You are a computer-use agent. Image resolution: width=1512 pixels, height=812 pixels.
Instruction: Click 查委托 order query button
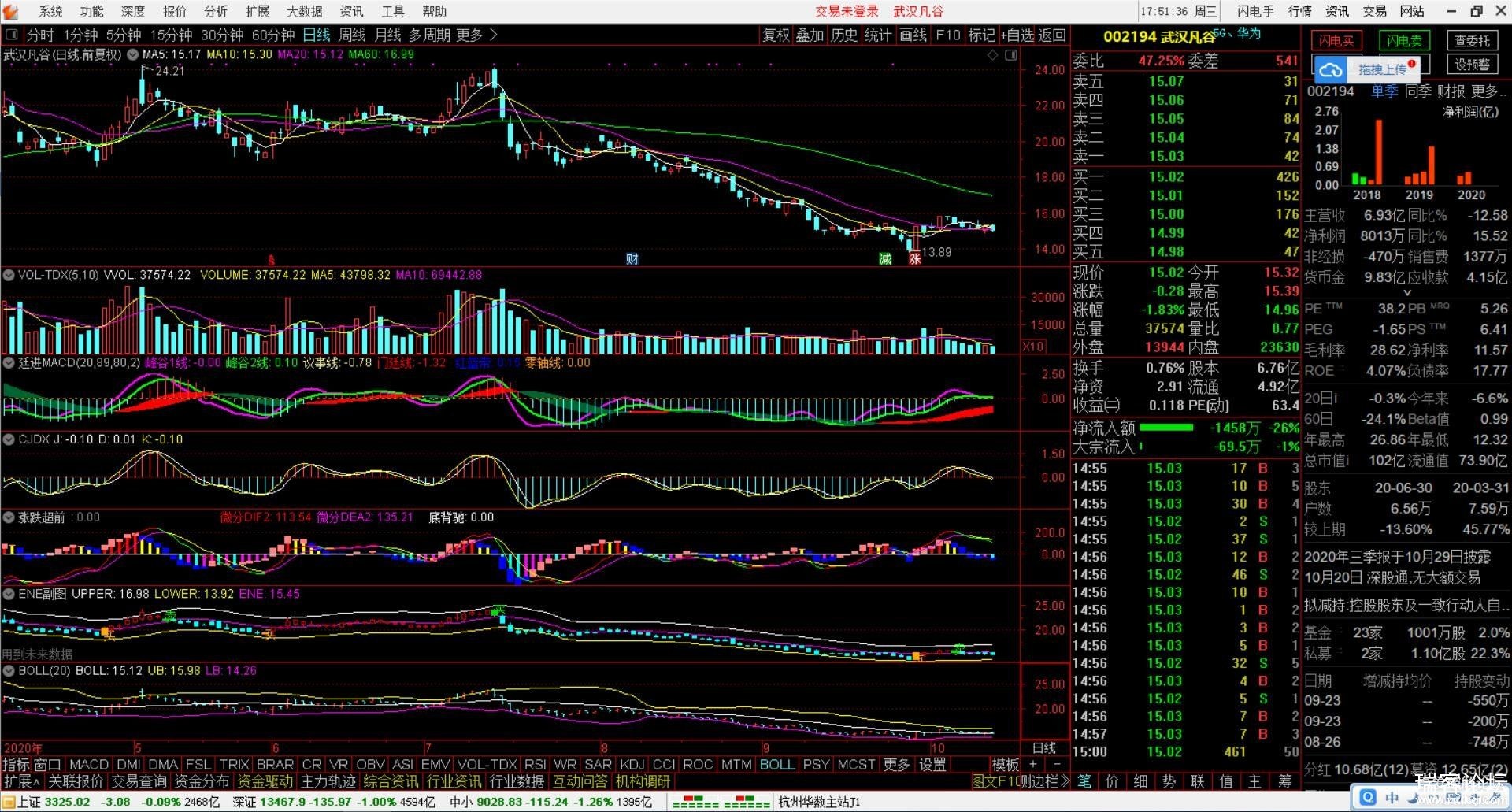(1472, 41)
